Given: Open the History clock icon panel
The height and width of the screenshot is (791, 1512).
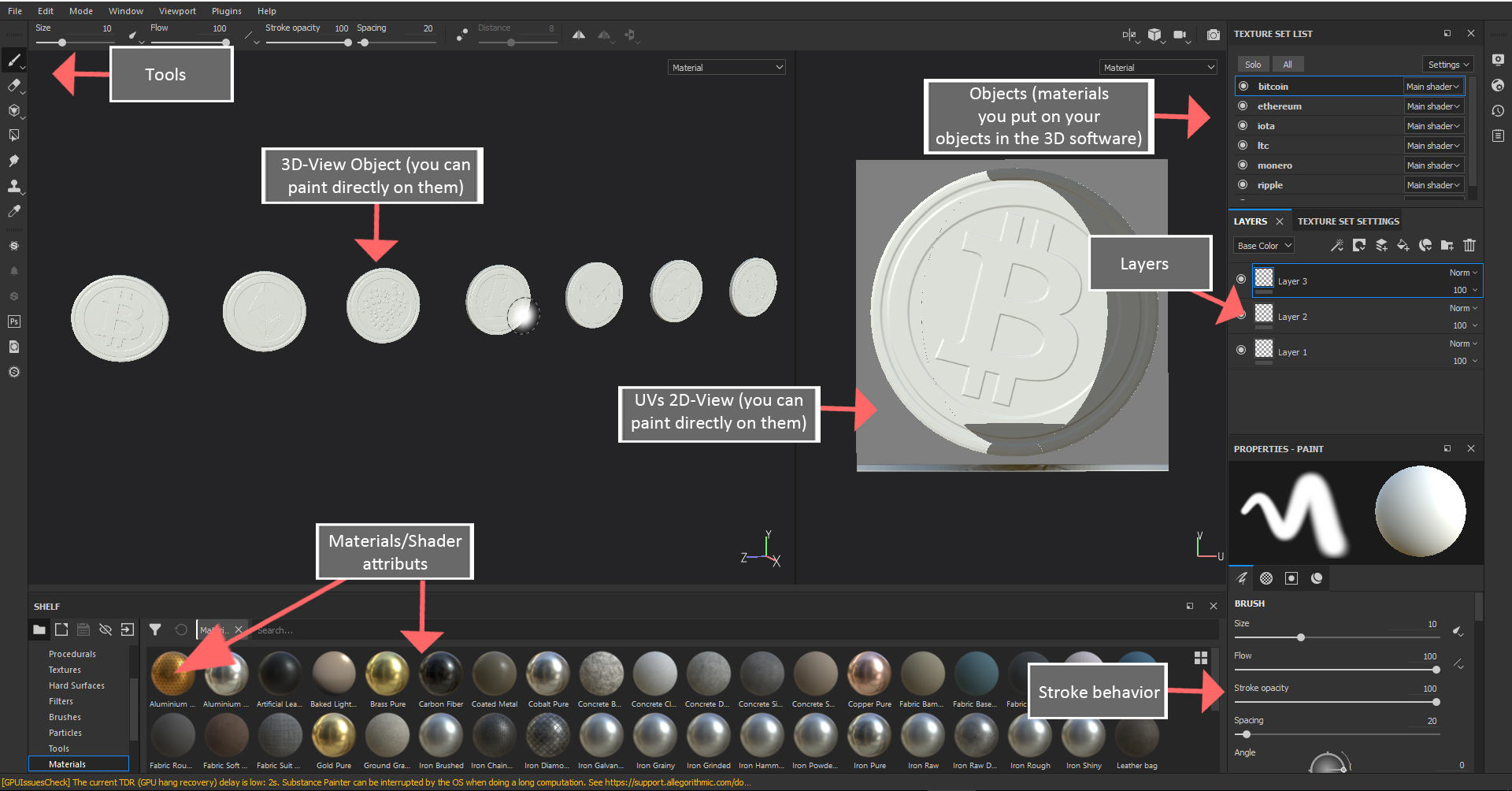Looking at the screenshot, I should 1498,110.
